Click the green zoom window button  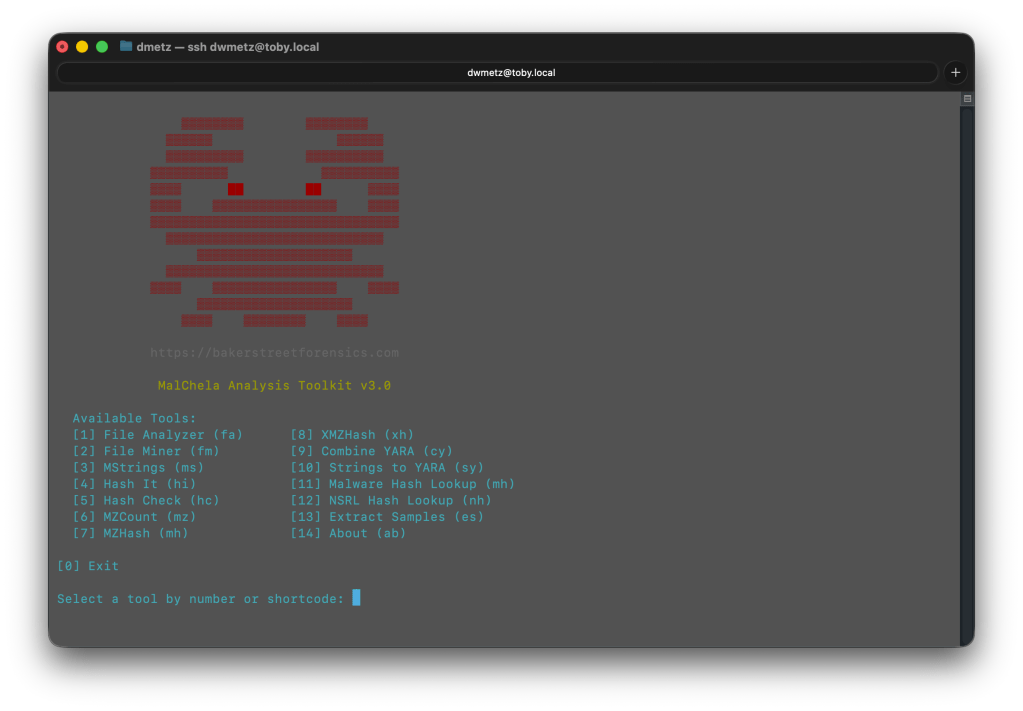click(102, 46)
